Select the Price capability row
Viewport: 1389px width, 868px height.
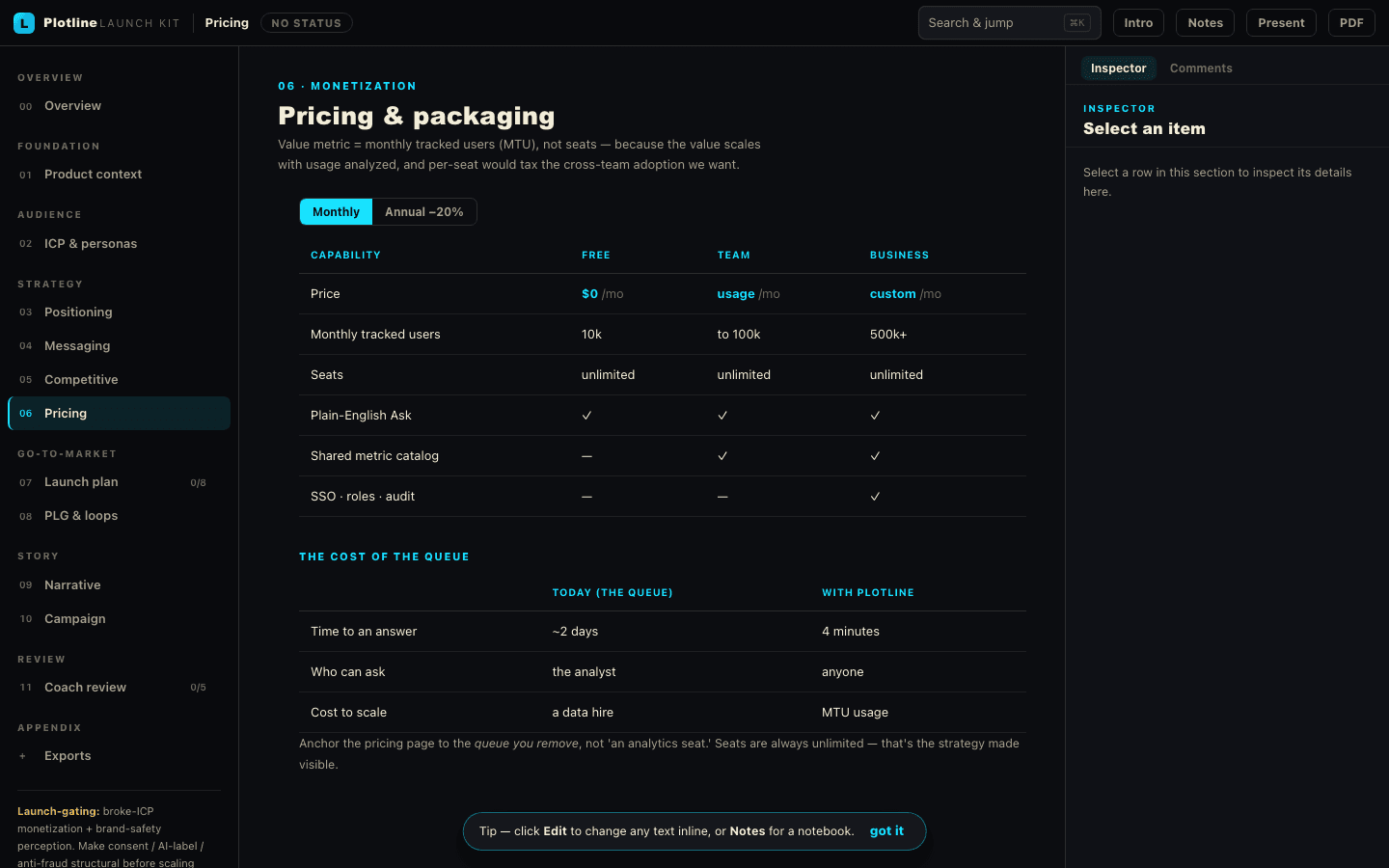tap(663, 294)
